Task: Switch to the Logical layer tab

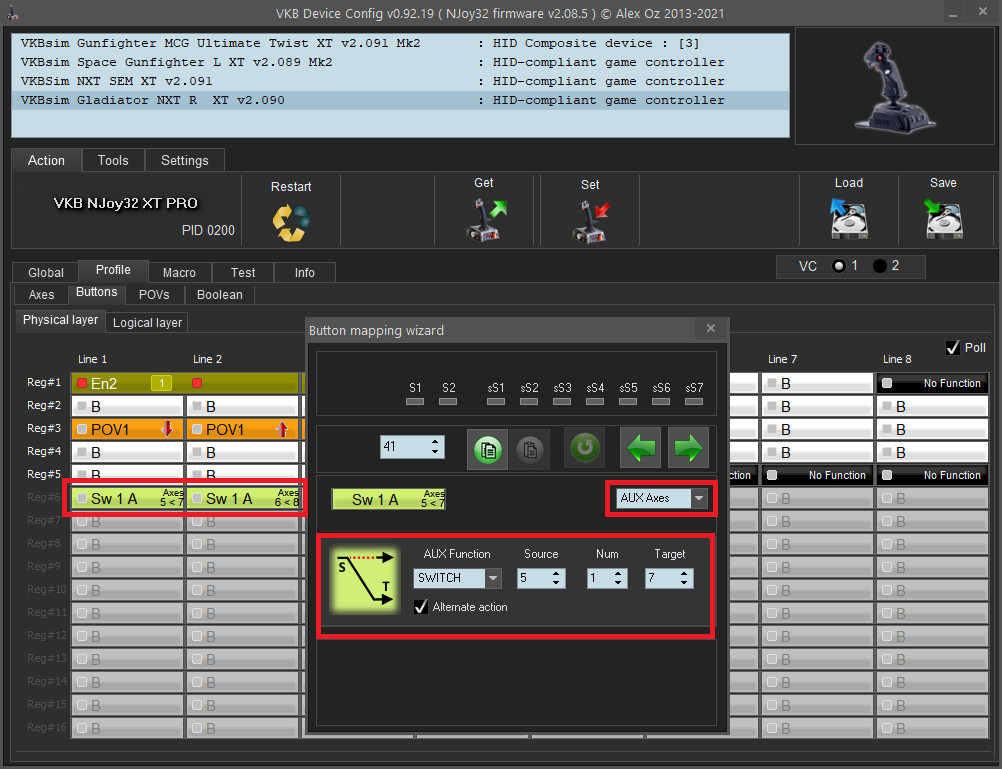Action: (147, 322)
